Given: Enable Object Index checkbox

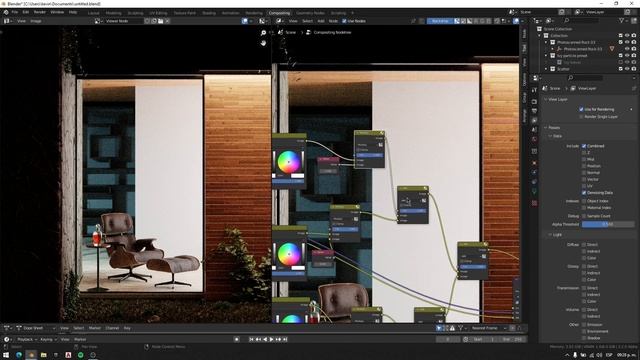Looking at the screenshot, I should click(x=584, y=201).
